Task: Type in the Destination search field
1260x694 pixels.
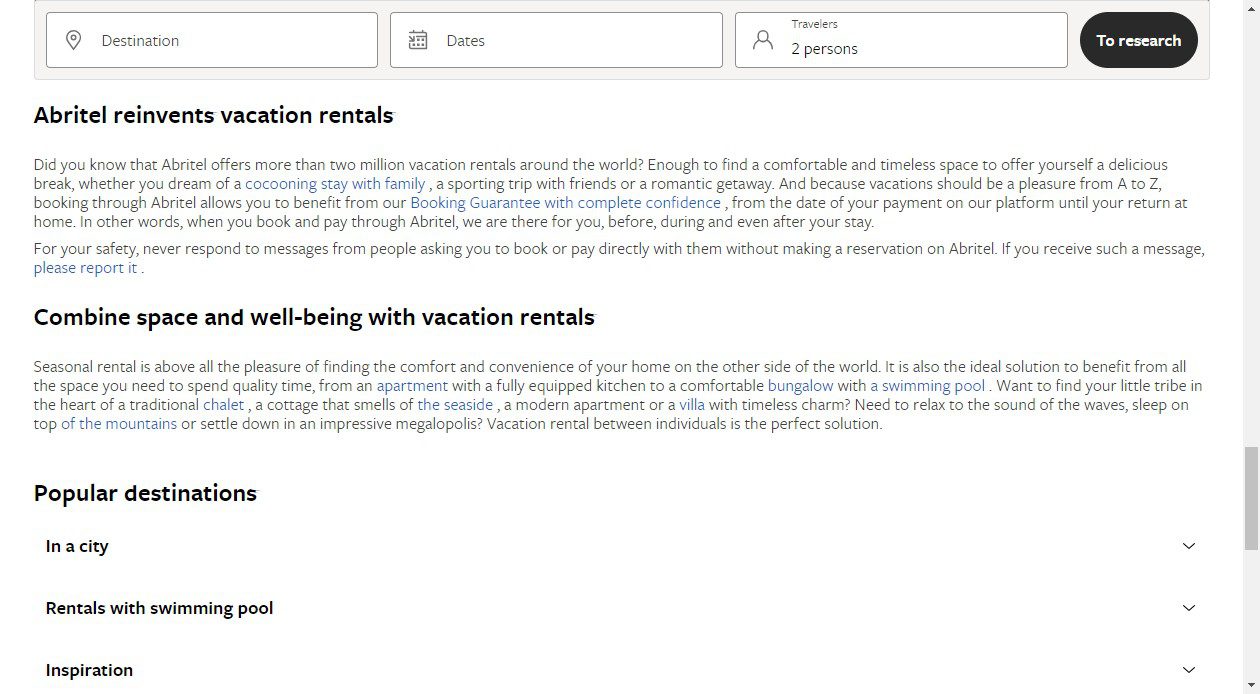Action: (x=230, y=40)
